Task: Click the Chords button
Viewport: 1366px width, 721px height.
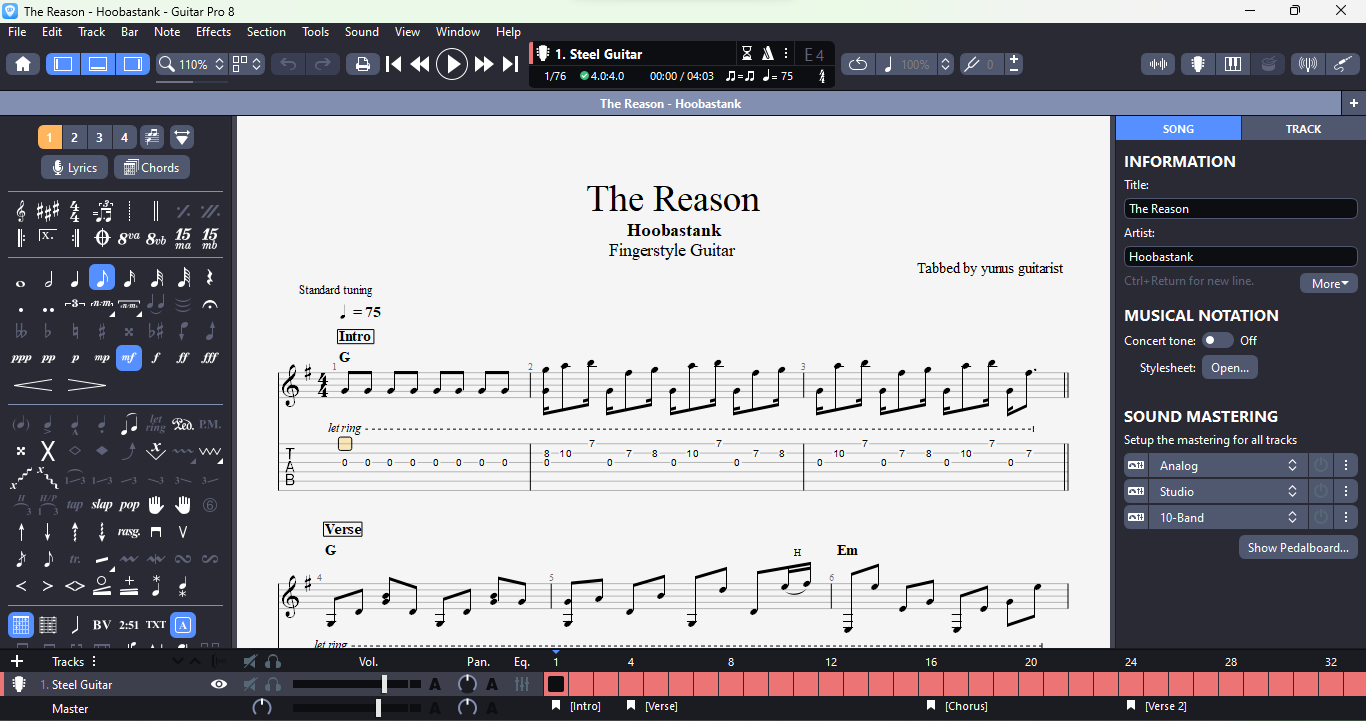Action: coord(152,168)
